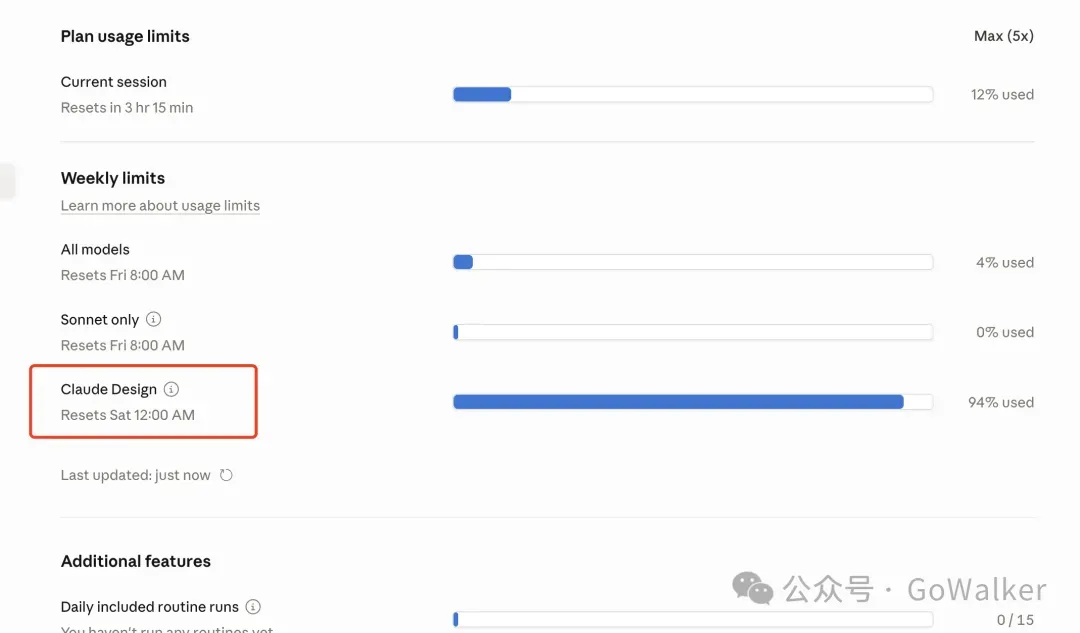The width and height of the screenshot is (1080, 633).
Task: Open the Learn more about usage limits link
Action: point(160,206)
